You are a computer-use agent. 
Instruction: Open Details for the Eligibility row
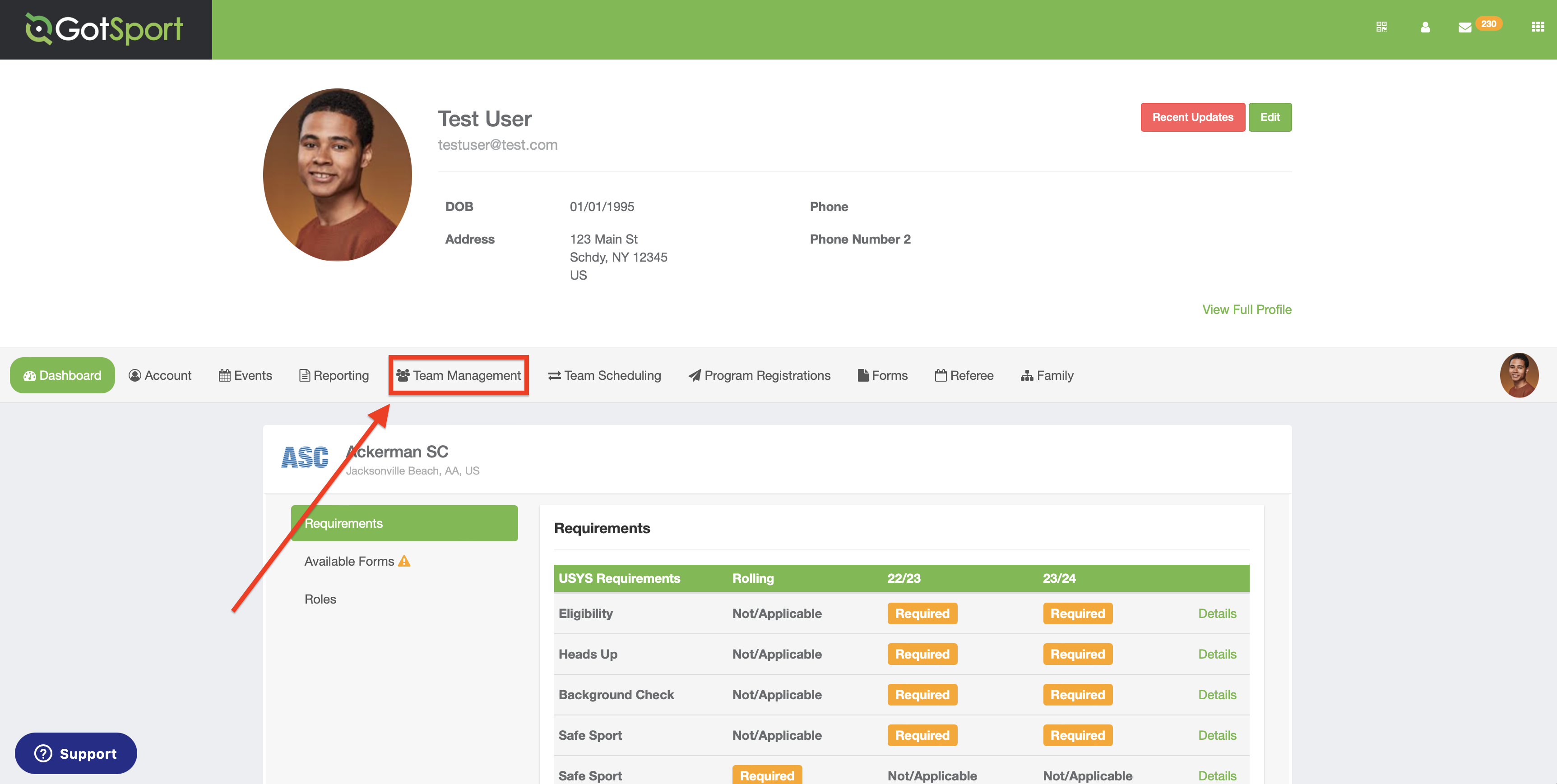coord(1217,613)
